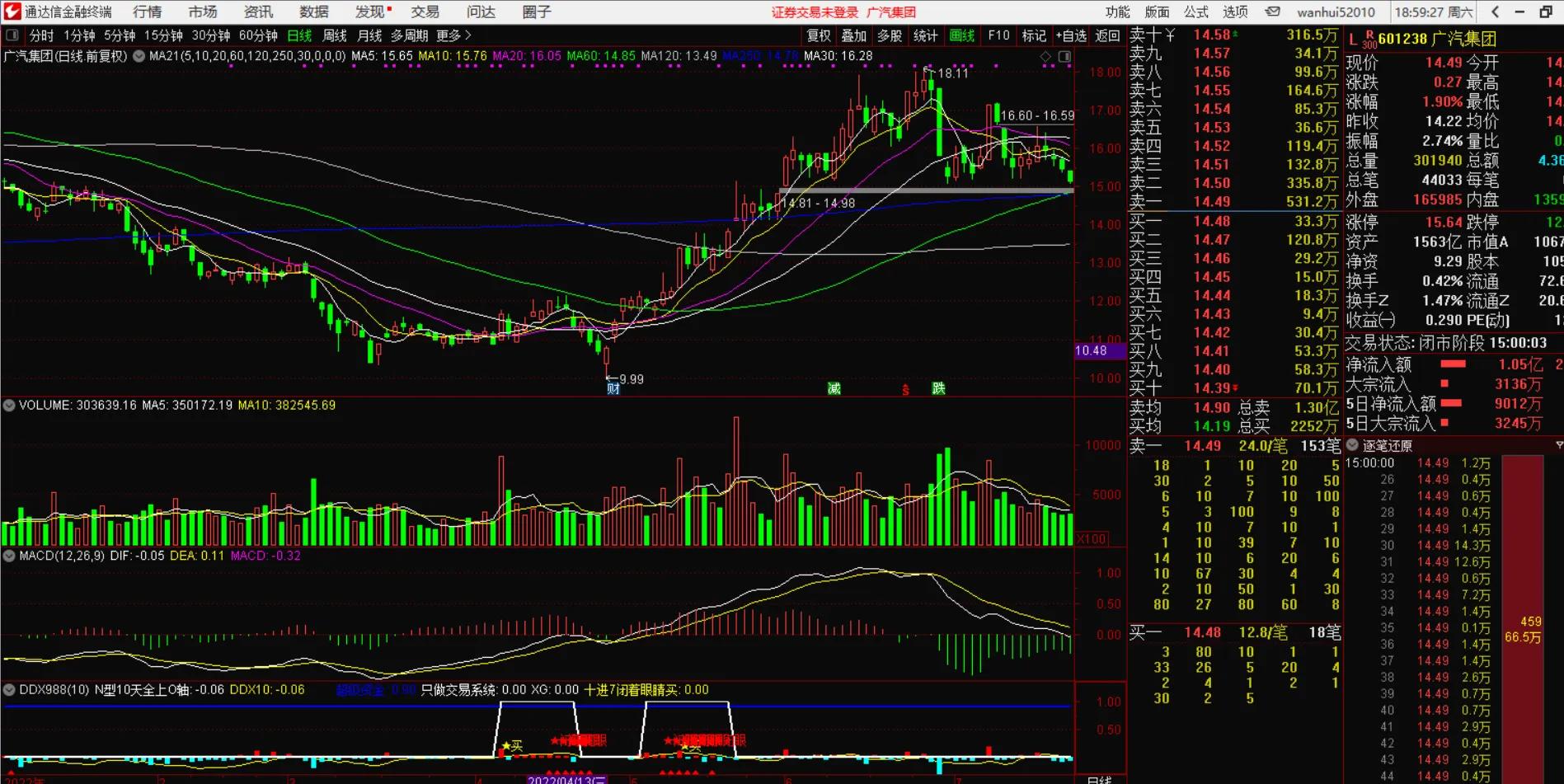Viewport: 1564px width, 784px height.
Task: Expand the DDX988 indicator dropdown
Action: (9, 690)
